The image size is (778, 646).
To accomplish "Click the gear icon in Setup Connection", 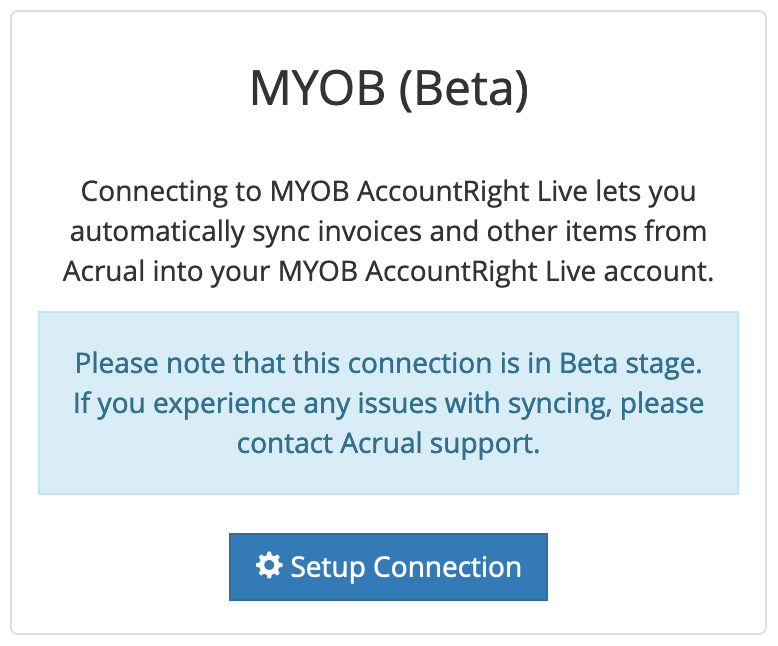I will [x=268, y=567].
